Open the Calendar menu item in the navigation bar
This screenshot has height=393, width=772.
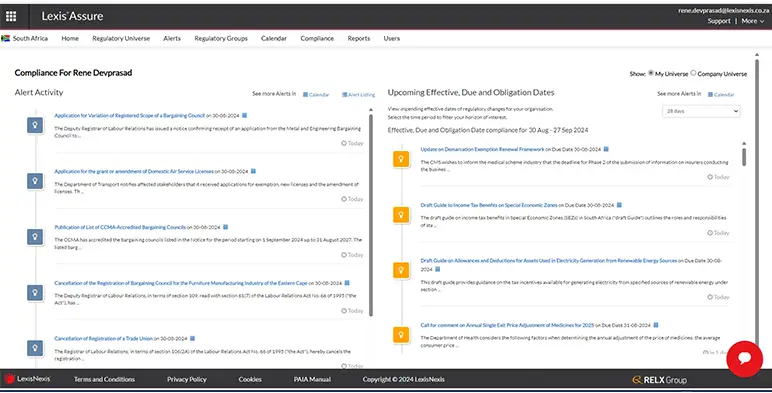(x=274, y=38)
